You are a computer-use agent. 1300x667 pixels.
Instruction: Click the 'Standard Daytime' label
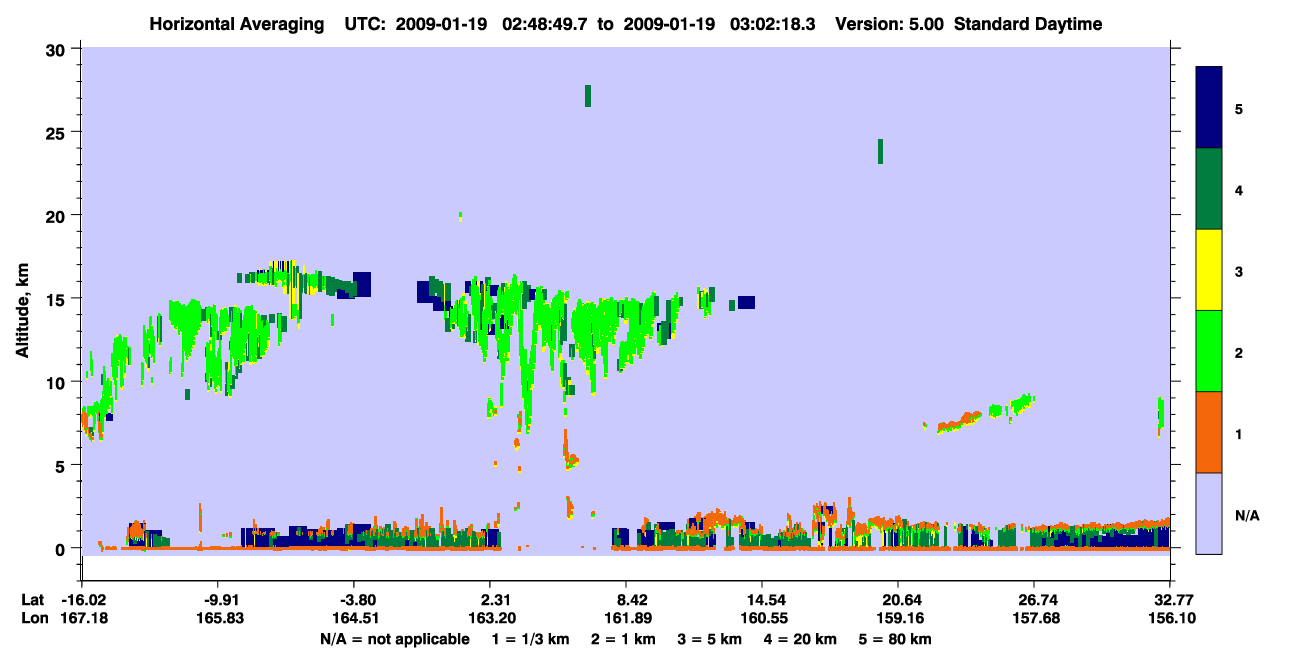1028,24
